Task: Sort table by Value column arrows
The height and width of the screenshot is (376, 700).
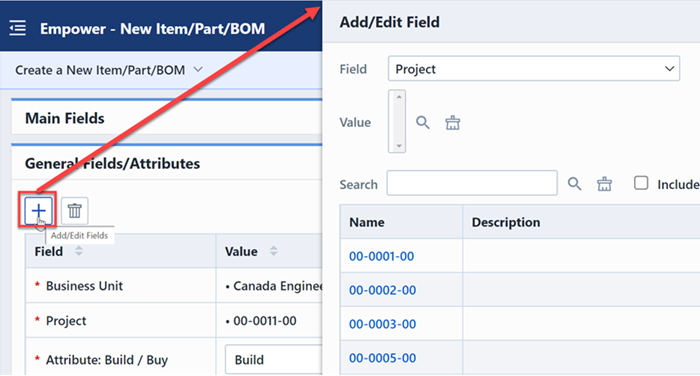Action: (273, 251)
